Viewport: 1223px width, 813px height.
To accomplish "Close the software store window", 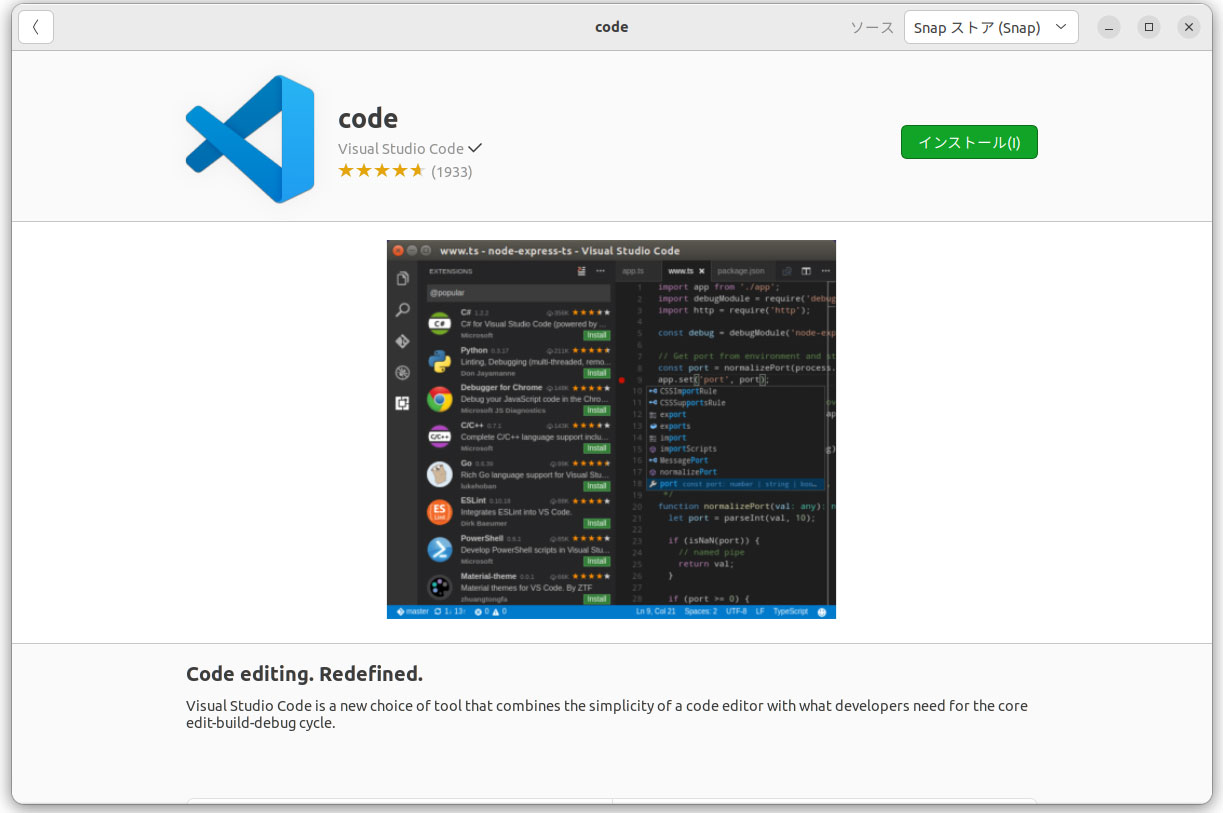I will tap(1189, 27).
